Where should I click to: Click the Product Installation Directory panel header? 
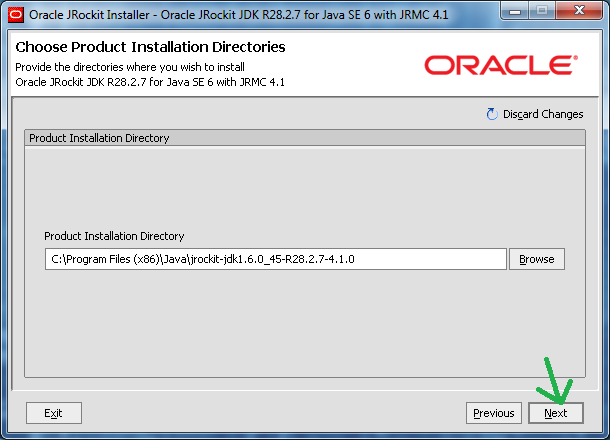[x=100, y=138]
